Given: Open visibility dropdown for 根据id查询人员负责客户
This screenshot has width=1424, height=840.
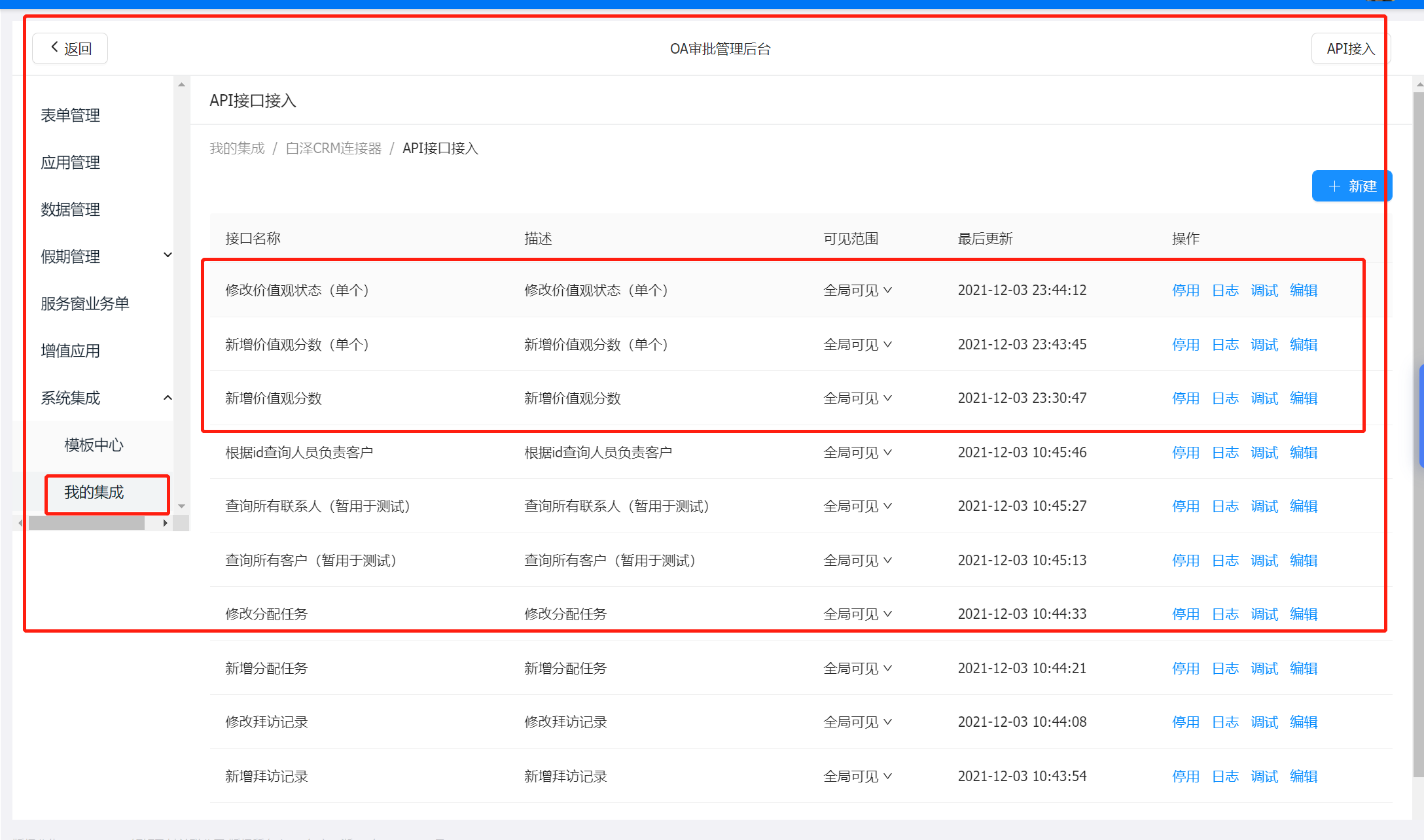Looking at the screenshot, I should 857,453.
